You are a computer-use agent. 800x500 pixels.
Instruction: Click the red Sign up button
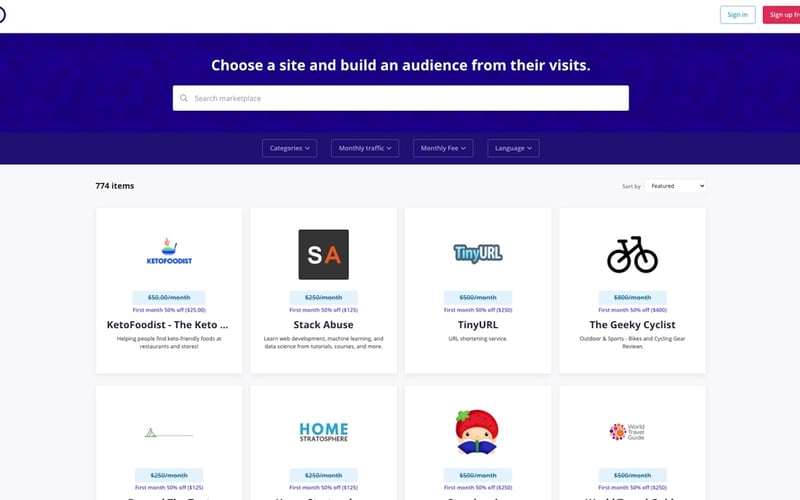782,15
